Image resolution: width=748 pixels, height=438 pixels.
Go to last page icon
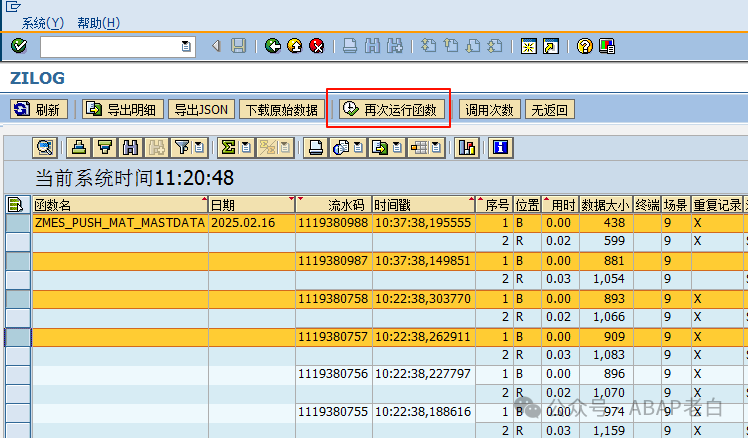[495, 46]
